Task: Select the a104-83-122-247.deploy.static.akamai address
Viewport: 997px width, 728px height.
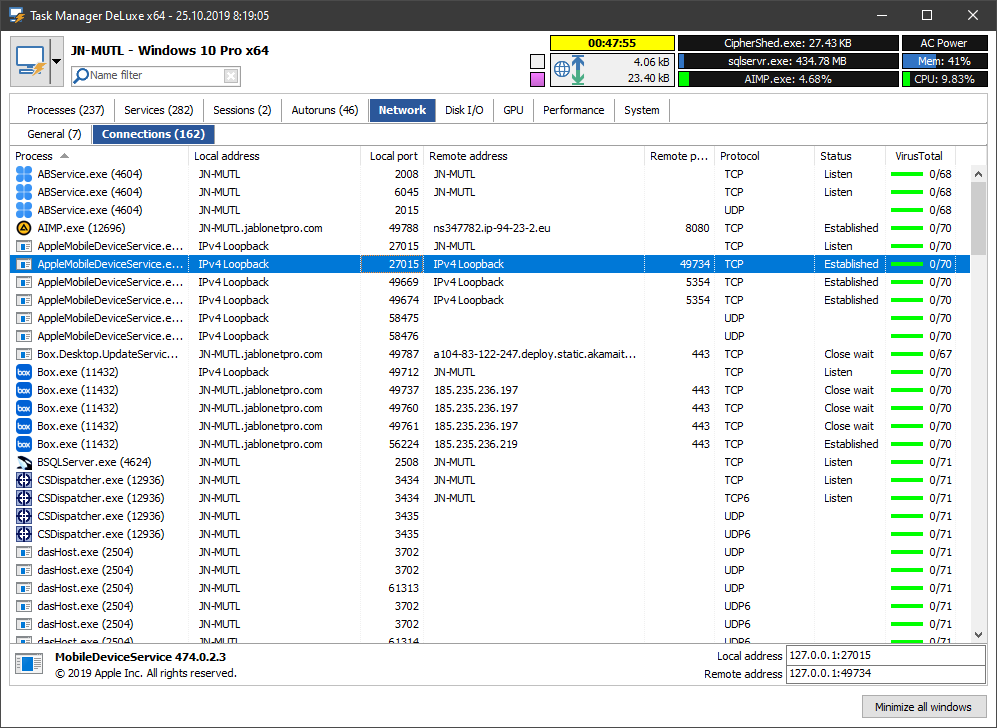Action: point(534,354)
